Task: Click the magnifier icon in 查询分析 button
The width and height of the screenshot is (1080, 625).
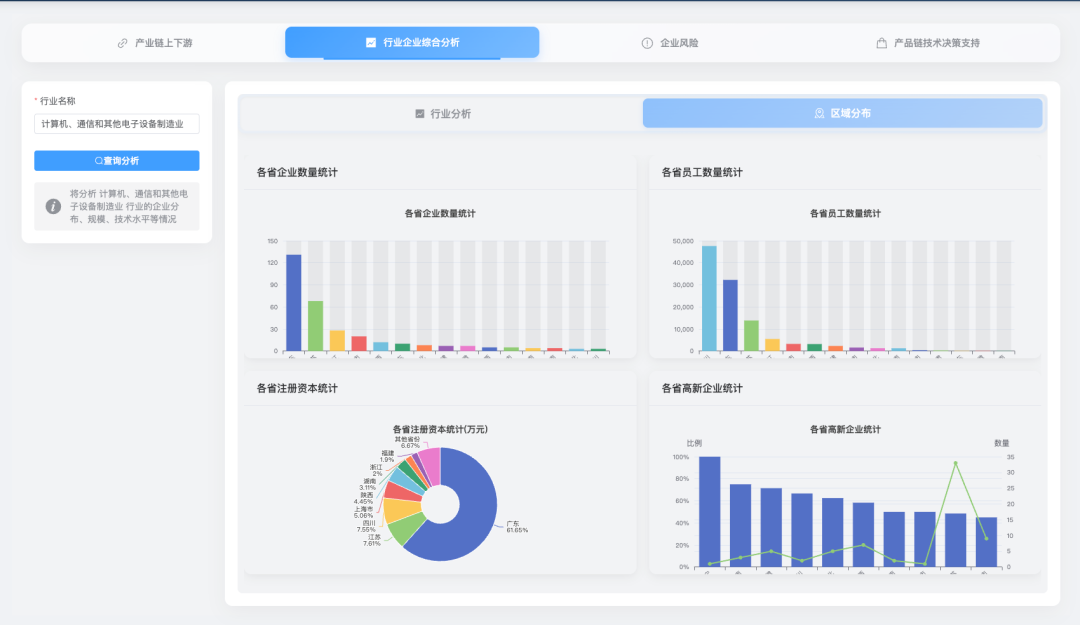Action: (98, 161)
